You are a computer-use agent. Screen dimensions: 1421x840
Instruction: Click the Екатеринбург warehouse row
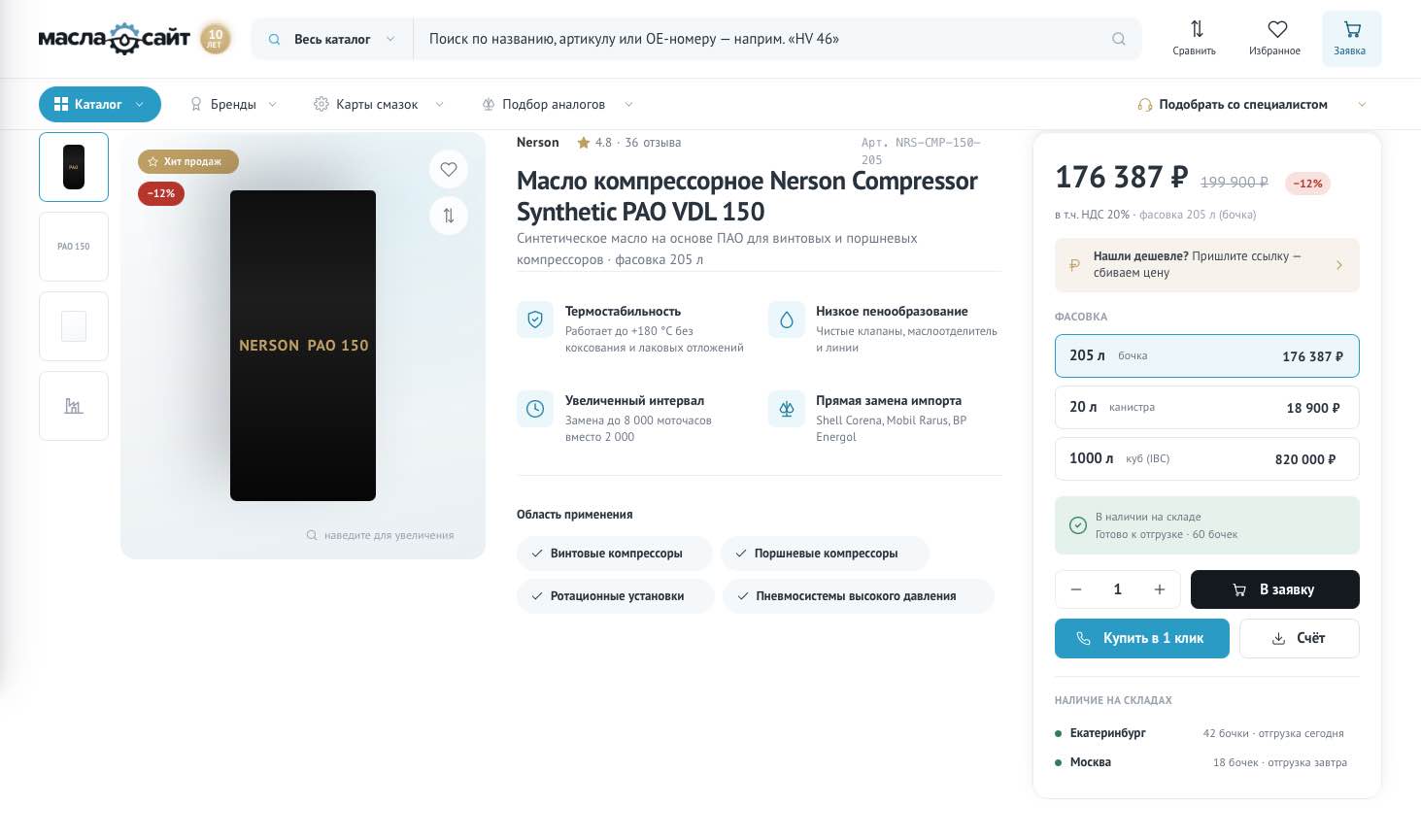(x=1207, y=733)
